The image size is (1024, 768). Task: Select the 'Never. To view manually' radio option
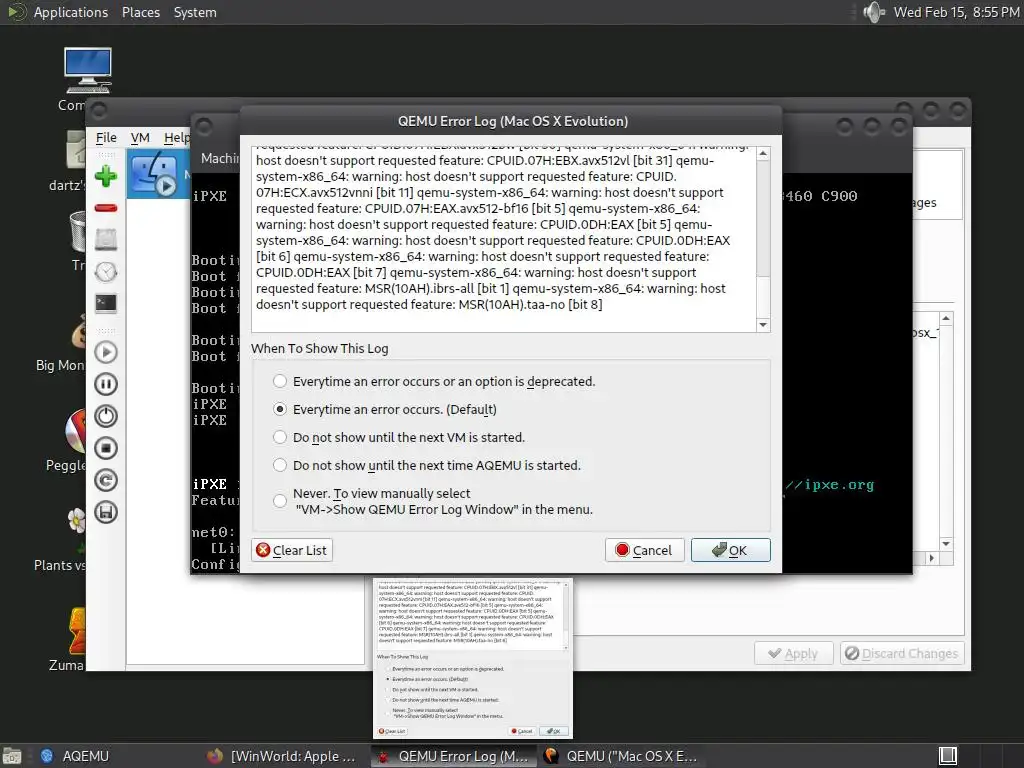[x=280, y=501]
